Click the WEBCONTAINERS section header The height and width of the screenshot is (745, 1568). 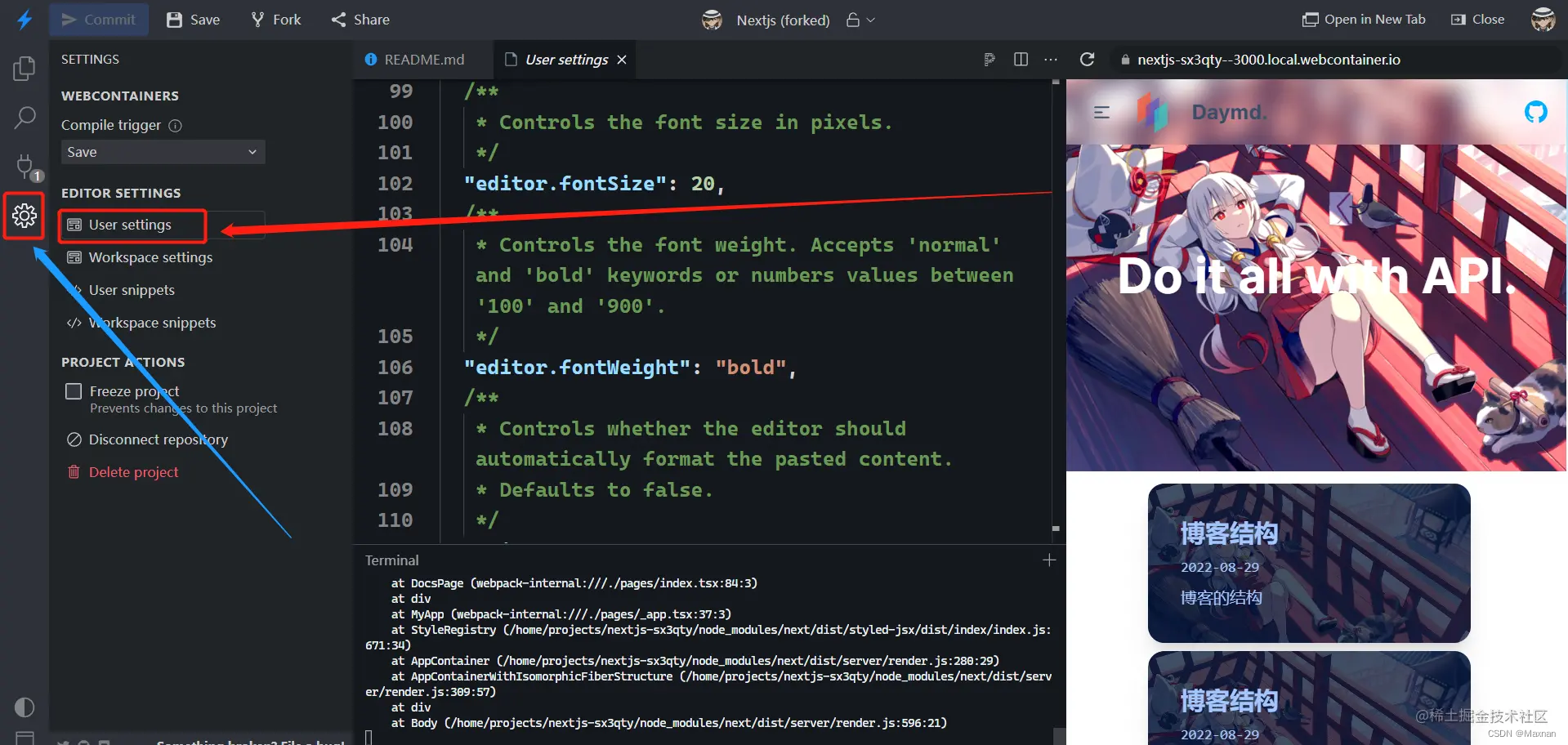(120, 96)
